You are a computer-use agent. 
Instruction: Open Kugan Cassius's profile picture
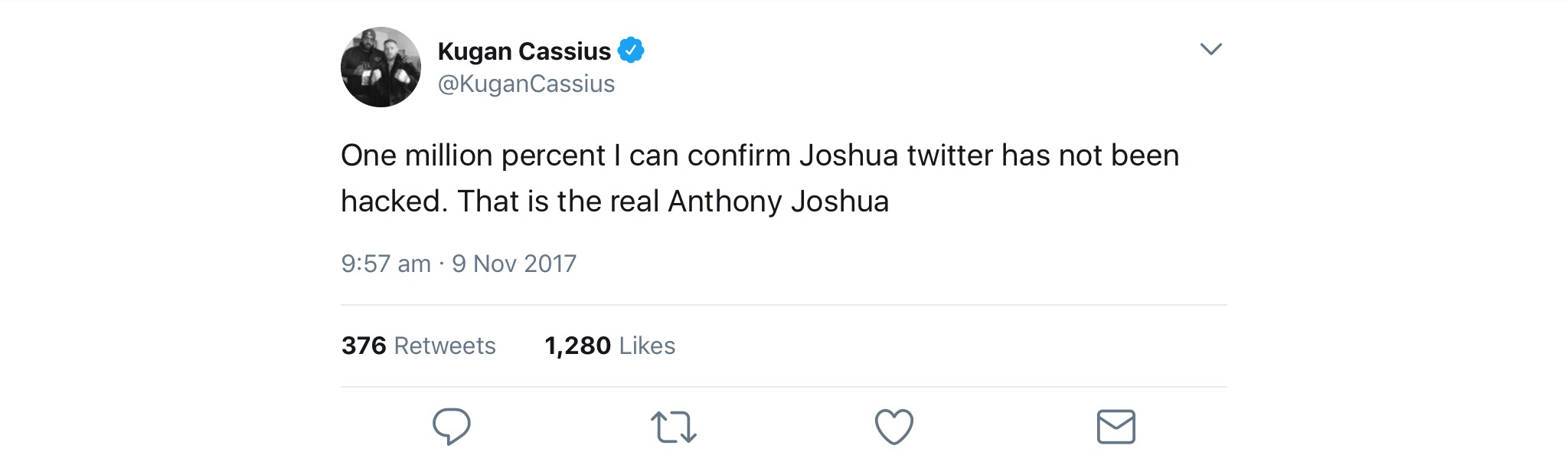[381, 67]
